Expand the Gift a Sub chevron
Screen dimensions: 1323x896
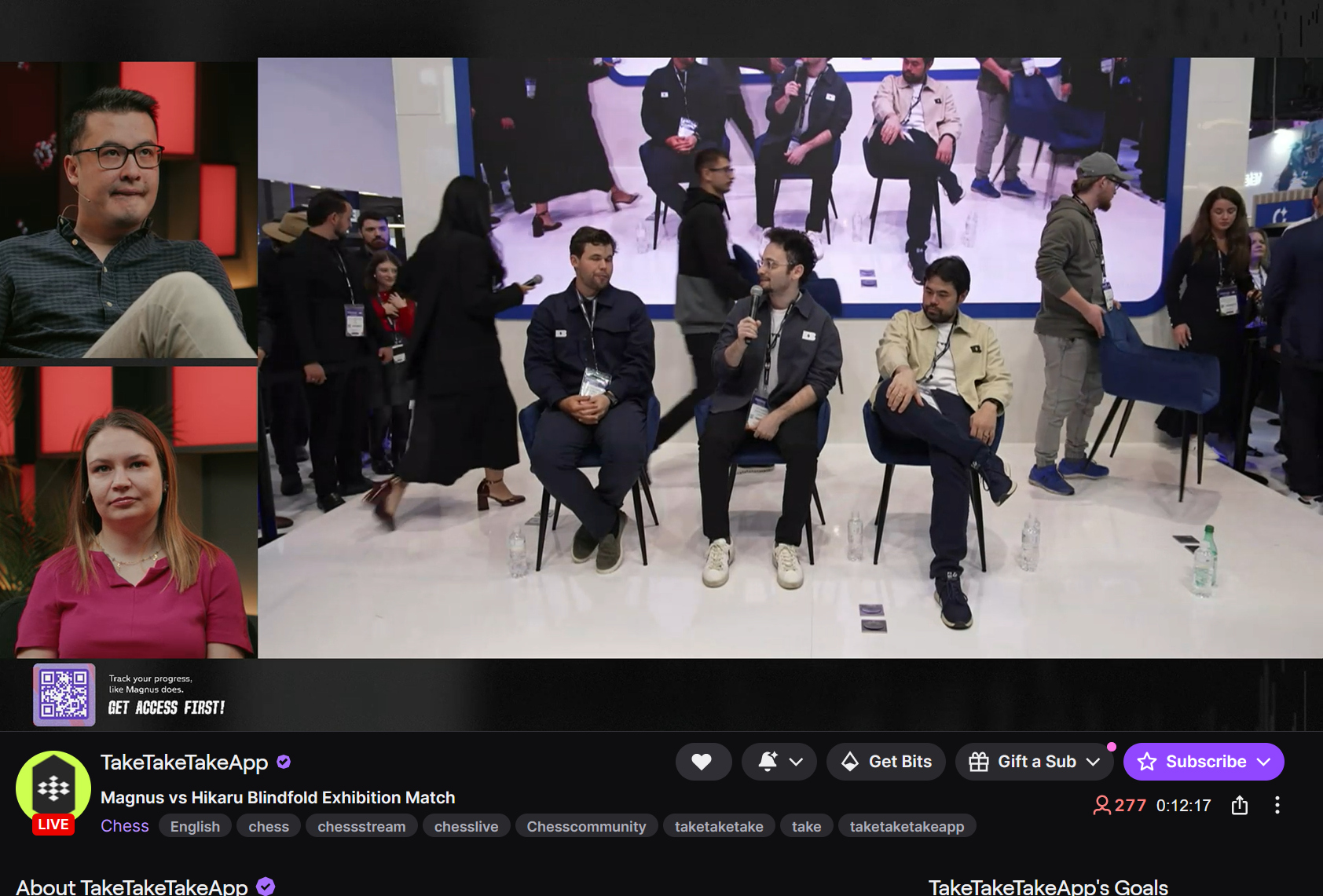(x=1093, y=762)
